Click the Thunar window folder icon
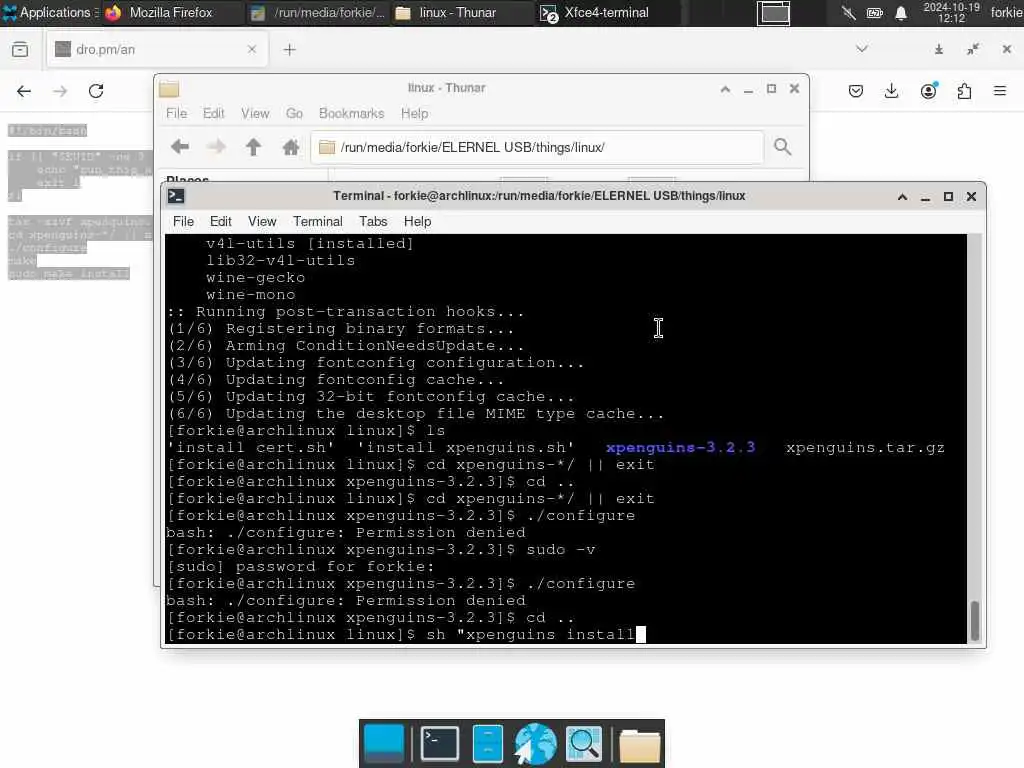1024x768 pixels. coord(169,89)
